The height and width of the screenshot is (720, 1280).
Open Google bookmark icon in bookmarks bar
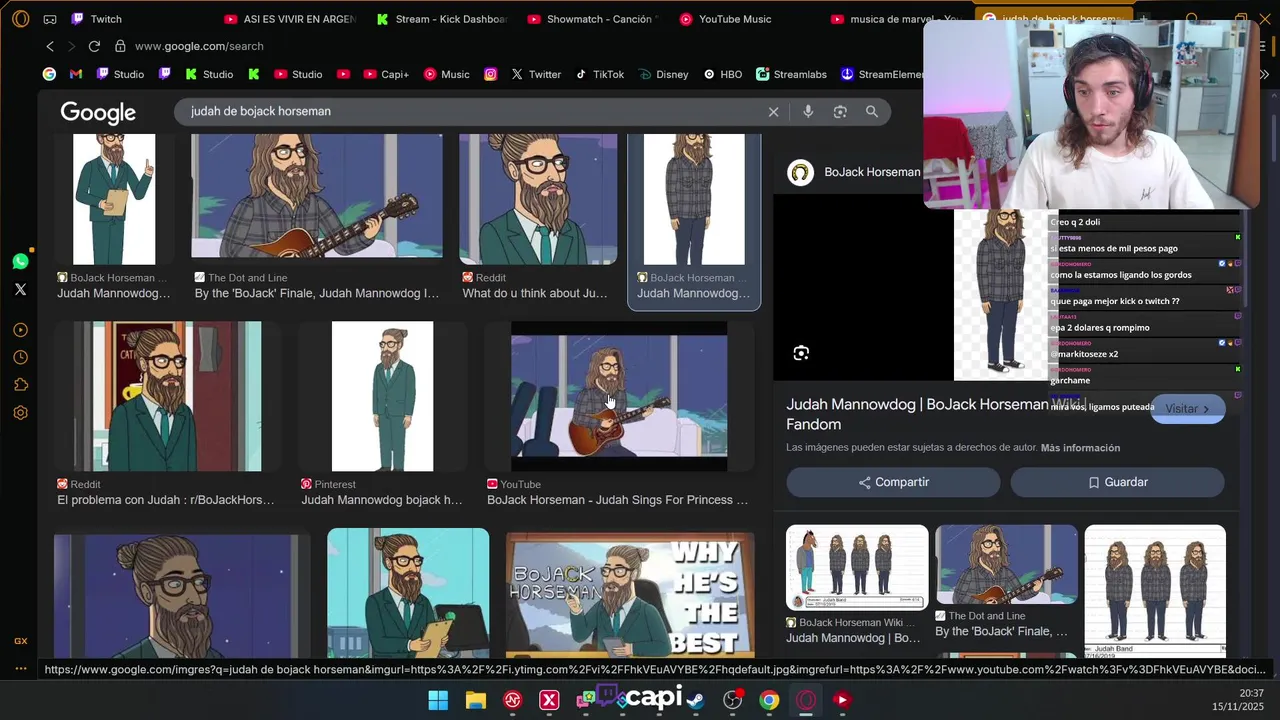click(x=49, y=74)
